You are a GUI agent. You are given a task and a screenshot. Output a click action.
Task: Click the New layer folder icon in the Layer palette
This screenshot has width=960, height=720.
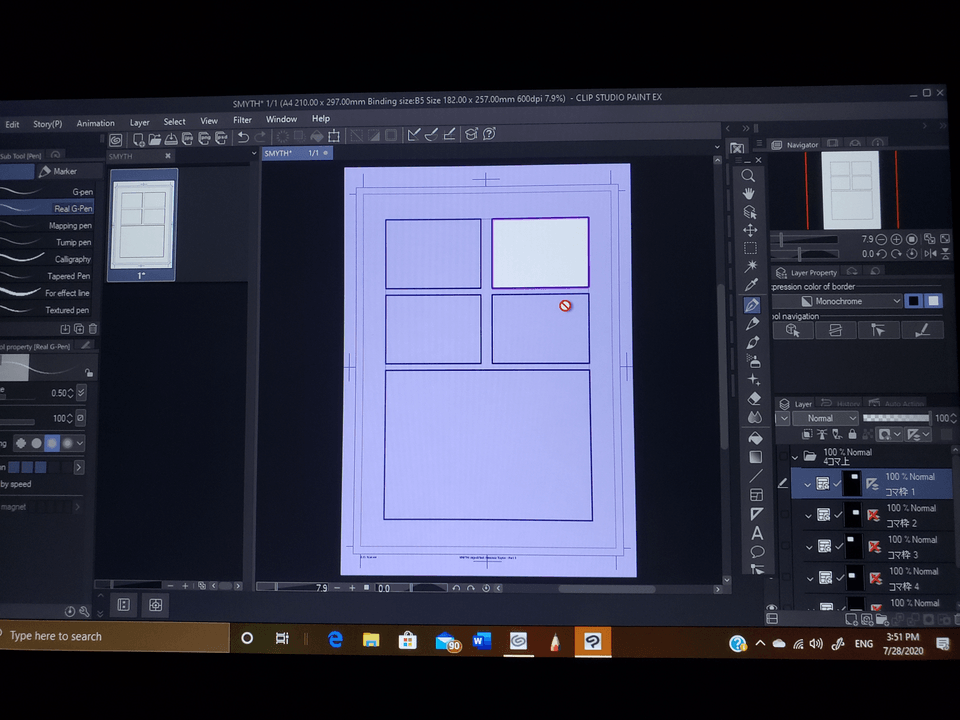pyautogui.click(x=881, y=620)
